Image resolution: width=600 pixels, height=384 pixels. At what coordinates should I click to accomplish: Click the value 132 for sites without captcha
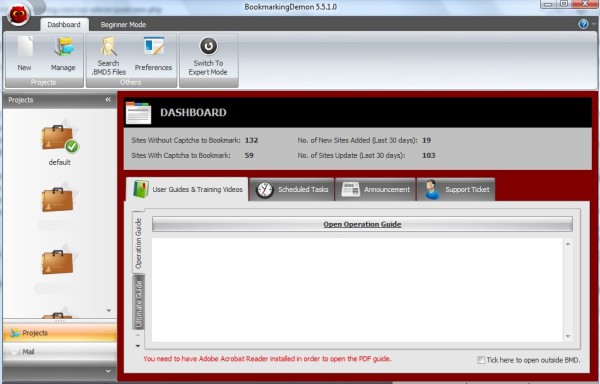251,140
